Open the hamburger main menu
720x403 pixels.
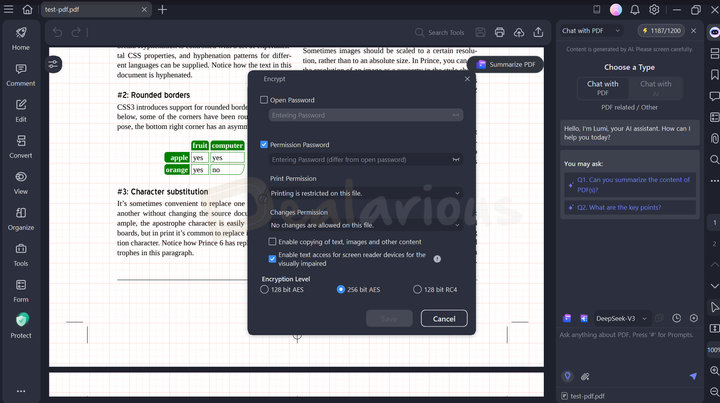tap(8, 9)
